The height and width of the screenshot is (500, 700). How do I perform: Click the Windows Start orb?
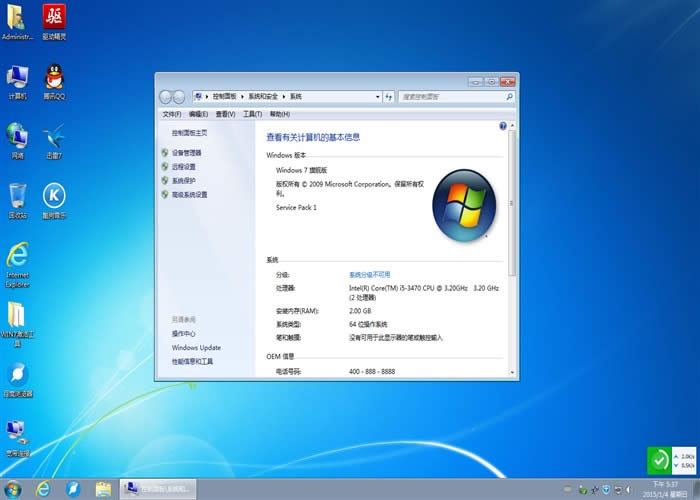tap(14, 488)
